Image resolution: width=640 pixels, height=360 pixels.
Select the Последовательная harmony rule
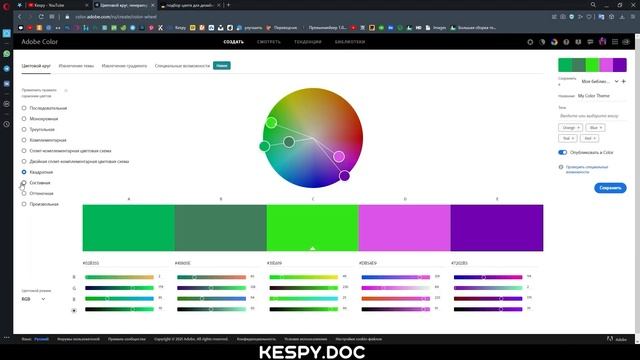(x=44, y=108)
